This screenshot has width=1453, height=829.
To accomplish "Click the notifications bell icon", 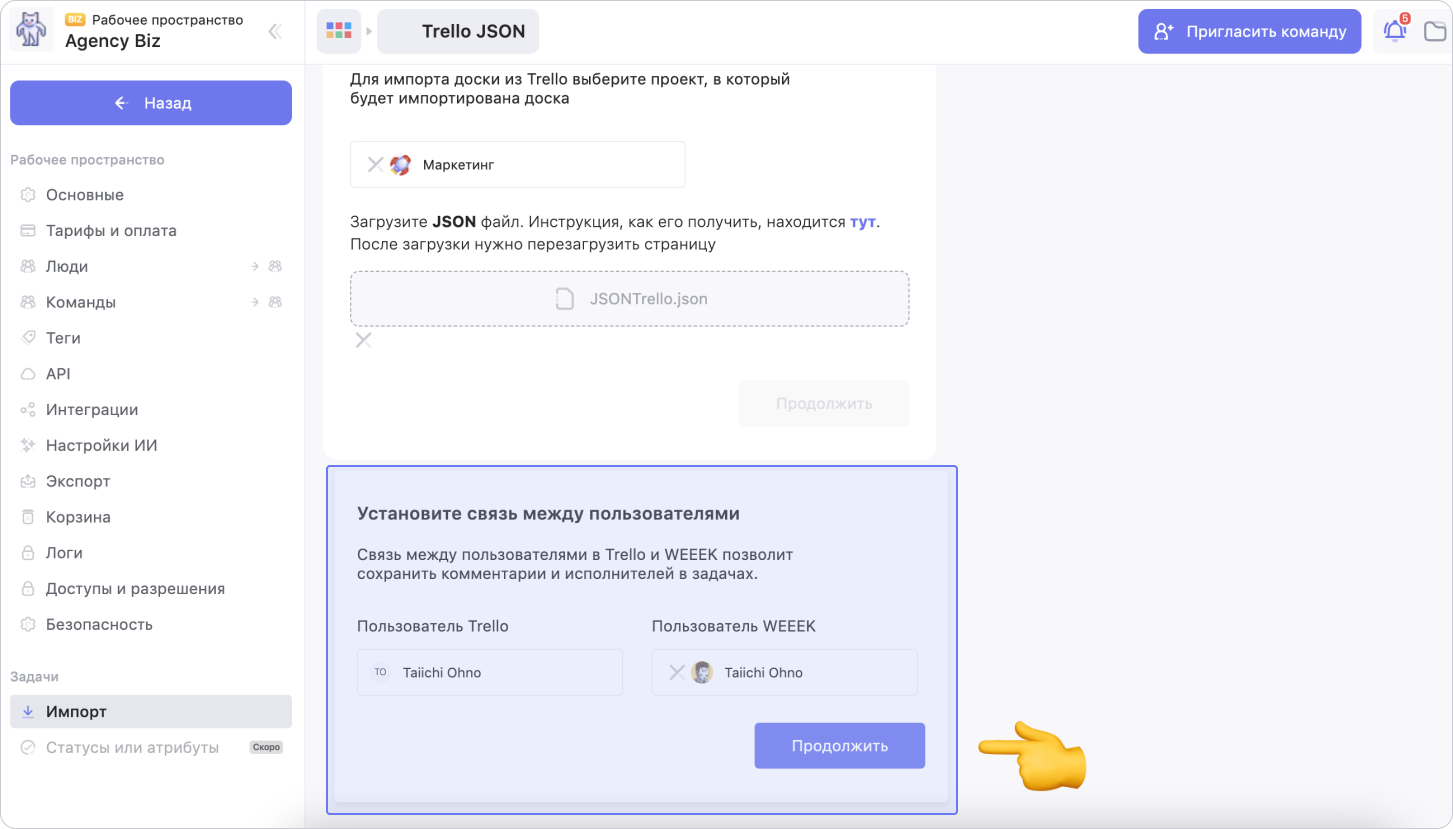I will [x=1394, y=31].
